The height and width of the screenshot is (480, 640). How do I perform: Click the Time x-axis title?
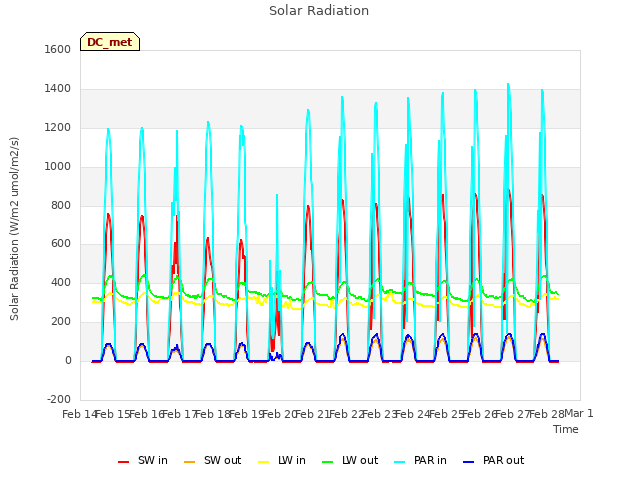(565, 429)
